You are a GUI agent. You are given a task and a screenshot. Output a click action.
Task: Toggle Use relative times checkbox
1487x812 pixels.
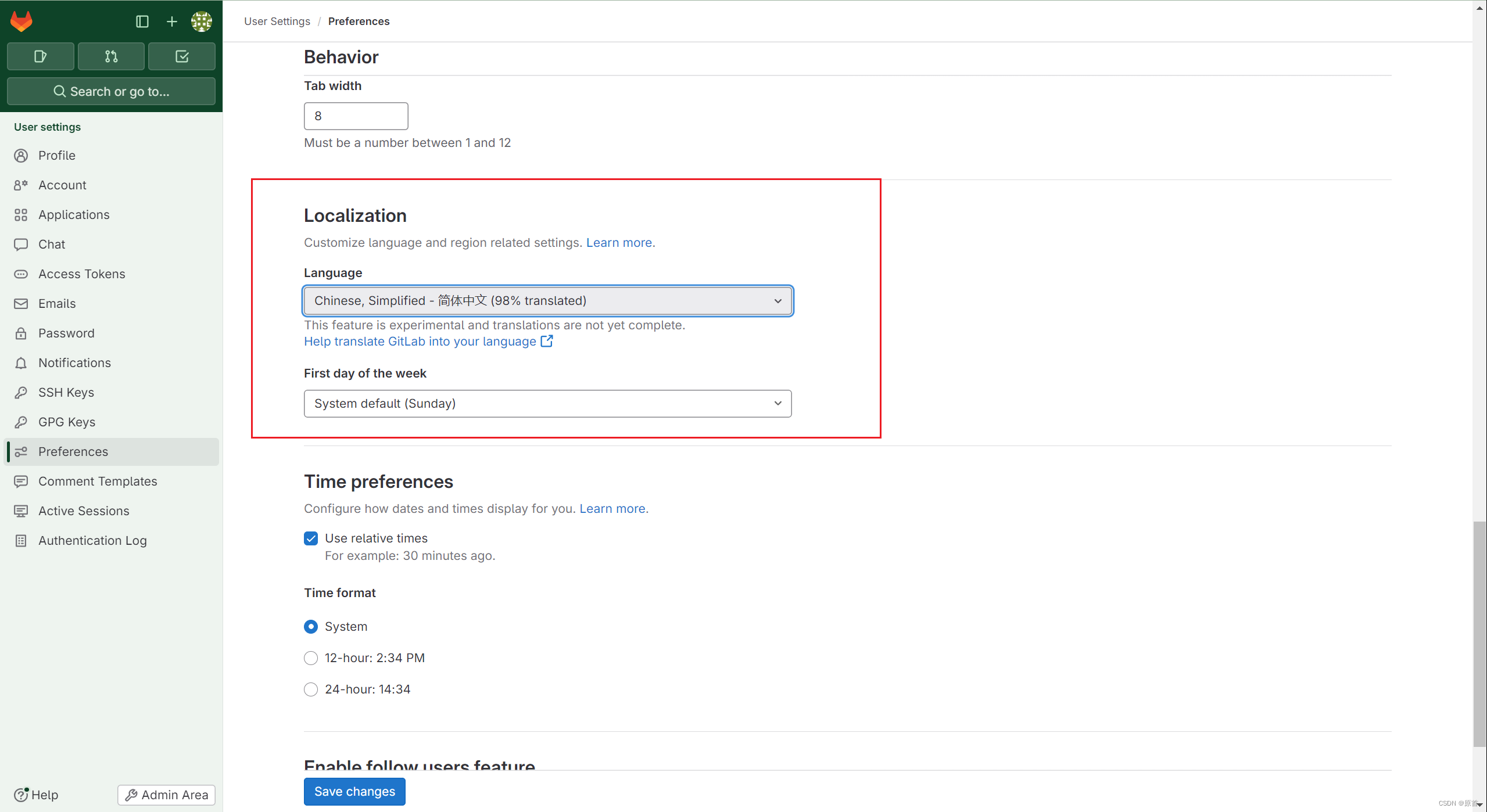[311, 538]
